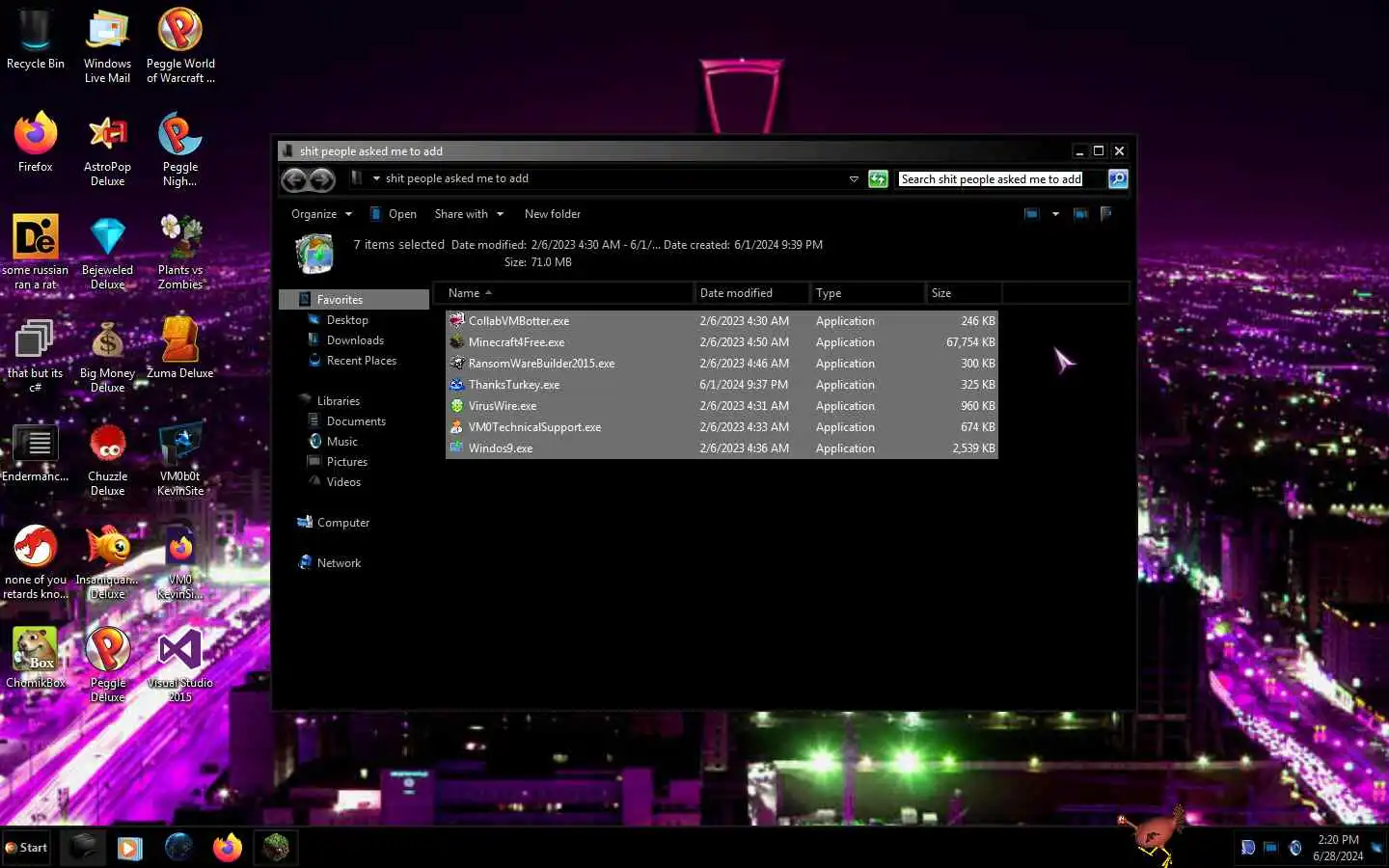This screenshot has width=1389, height=868.
Task: Open the address bar history dropdown arrow
Action: 854,179
